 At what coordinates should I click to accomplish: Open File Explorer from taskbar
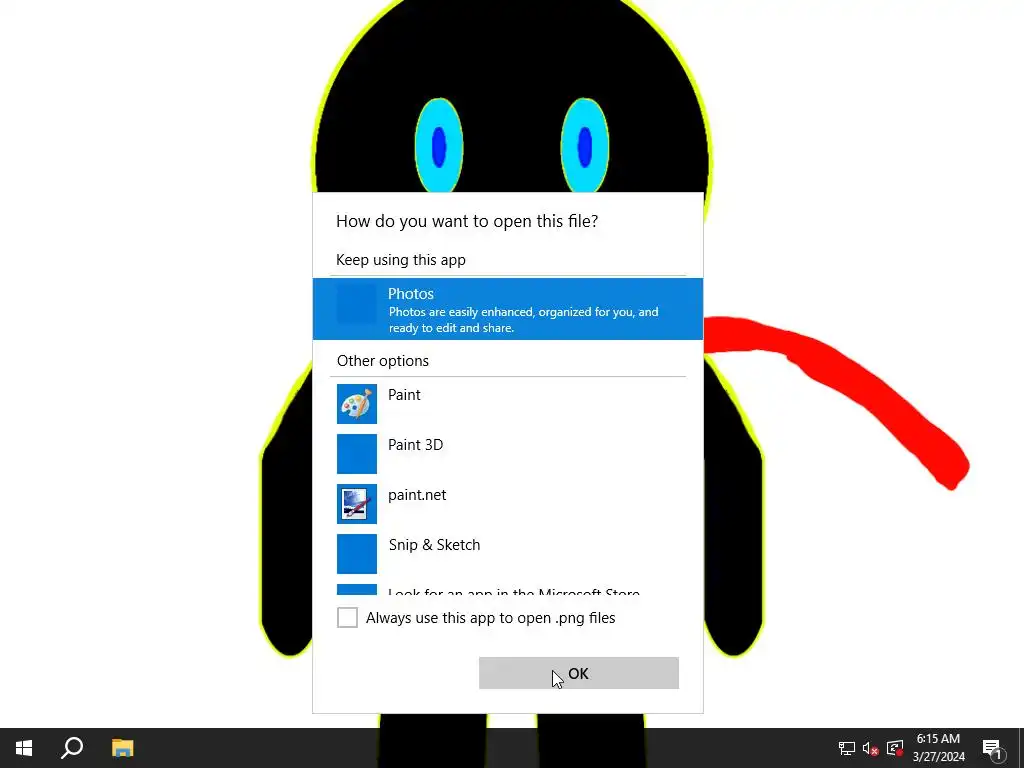122,748
